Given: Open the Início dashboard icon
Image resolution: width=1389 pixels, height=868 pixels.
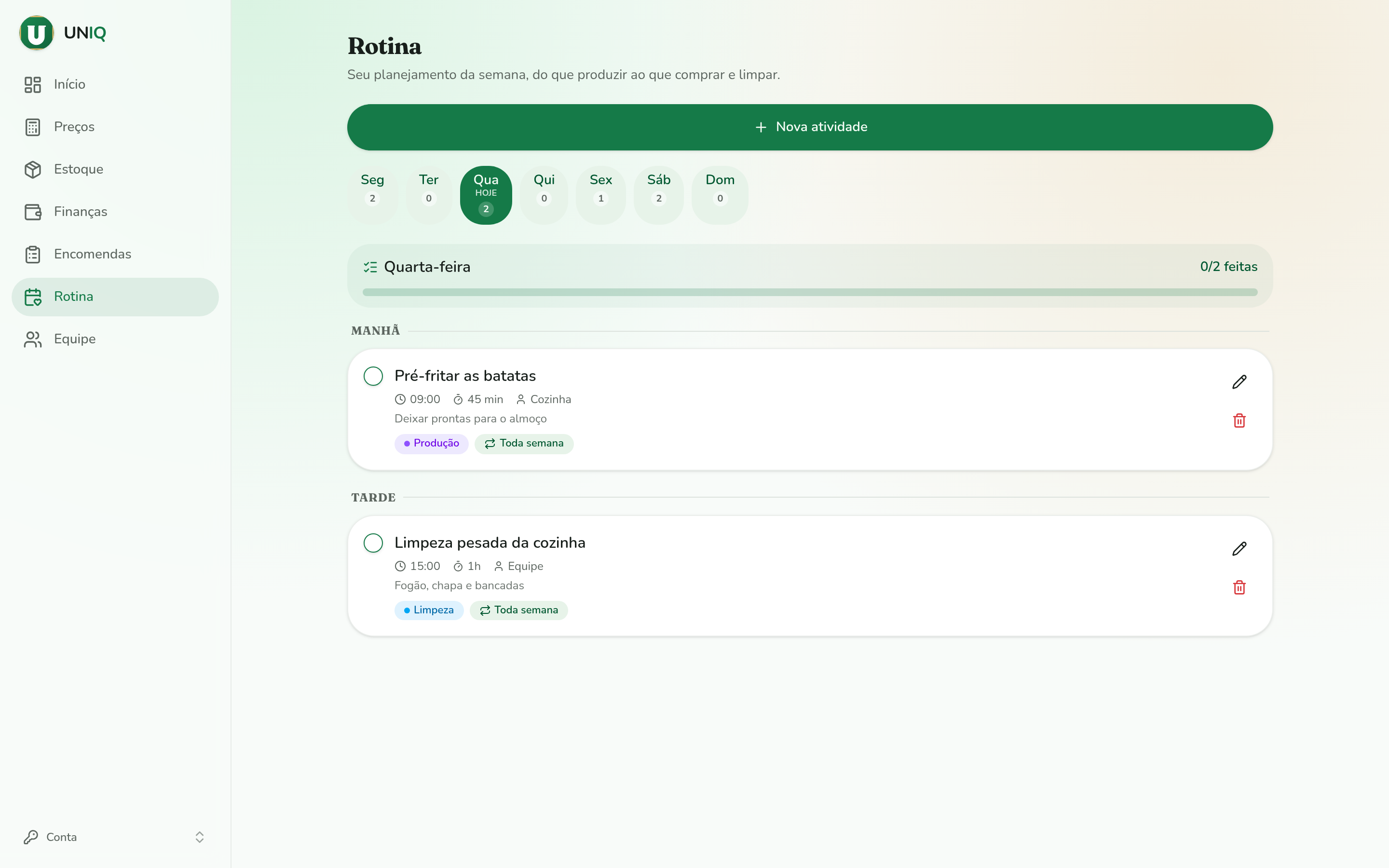Looking at the screenshot, I should [33, 84].
